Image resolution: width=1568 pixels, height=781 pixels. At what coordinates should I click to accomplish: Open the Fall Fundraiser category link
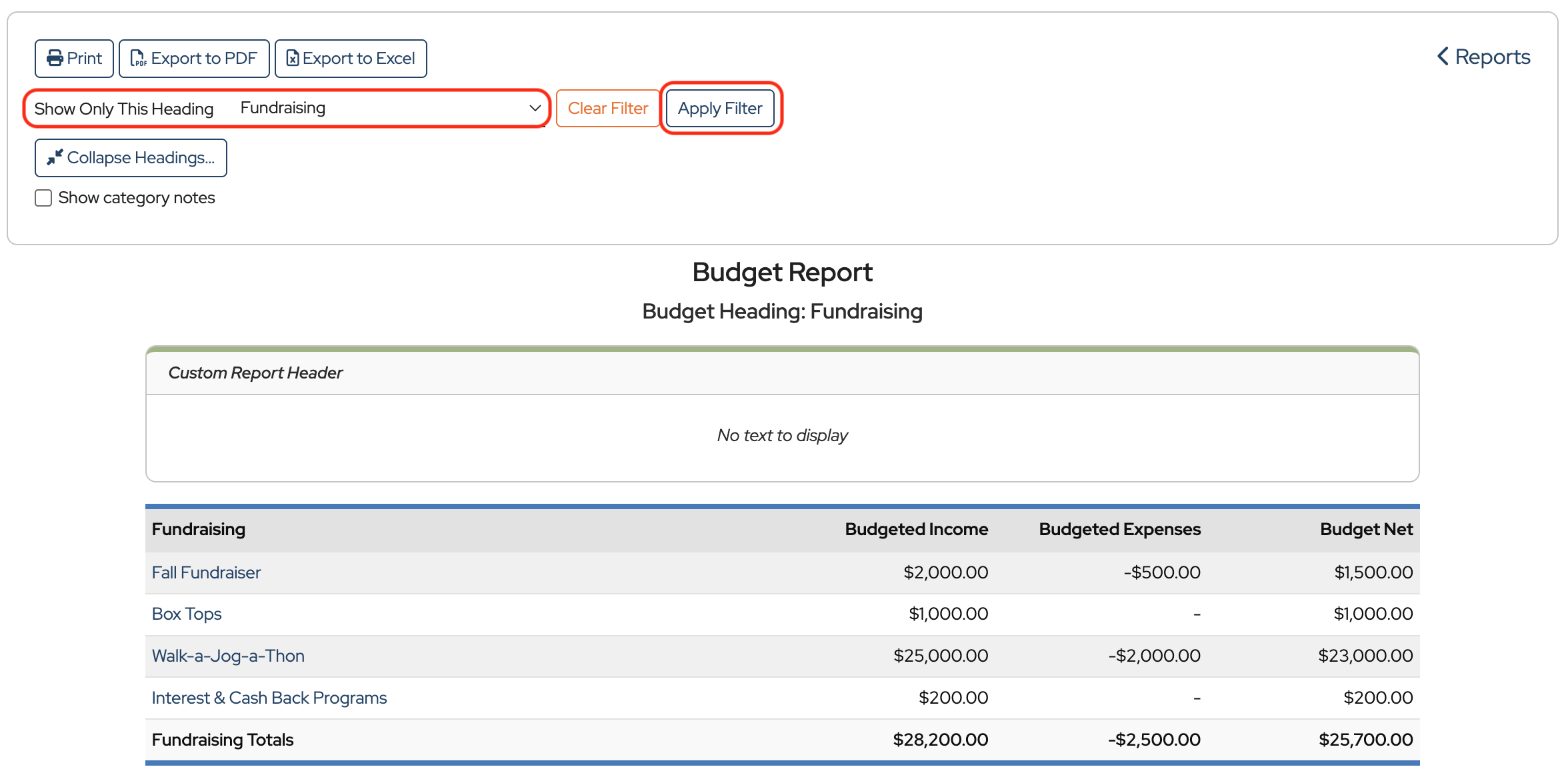coord(206,572)
